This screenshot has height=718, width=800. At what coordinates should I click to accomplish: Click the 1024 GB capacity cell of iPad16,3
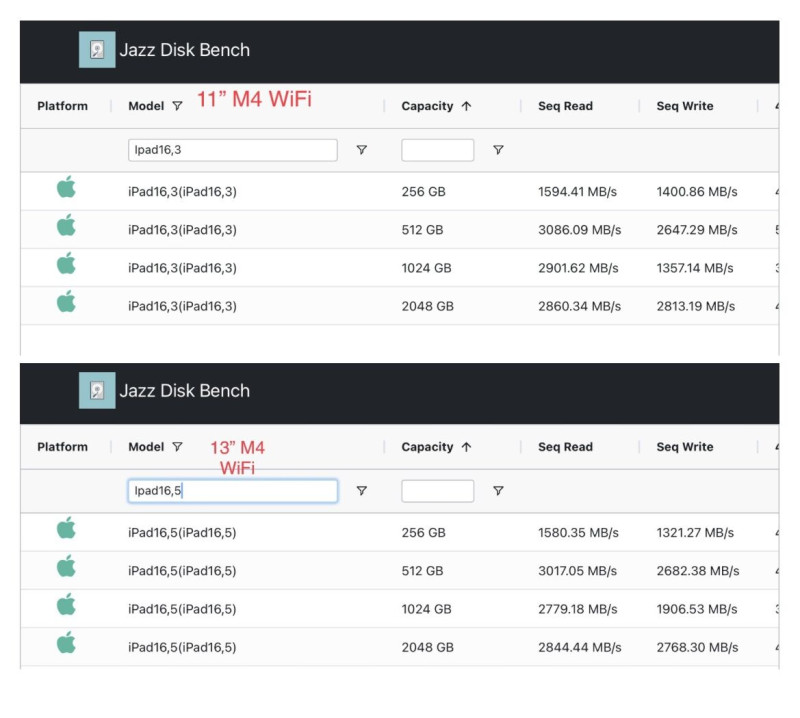click(x=427, y=268)
